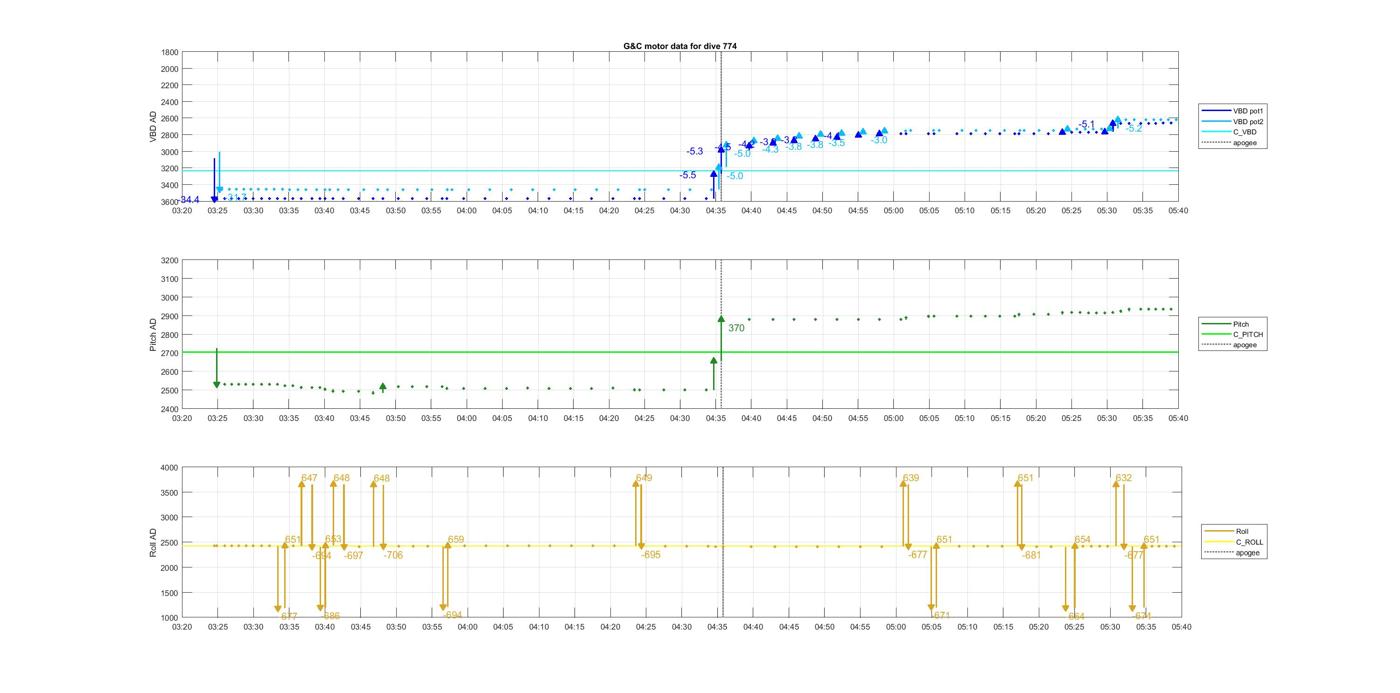
Task: Click the cyan C_VBD line sample in legend
Action: [x=1218, y=132]
